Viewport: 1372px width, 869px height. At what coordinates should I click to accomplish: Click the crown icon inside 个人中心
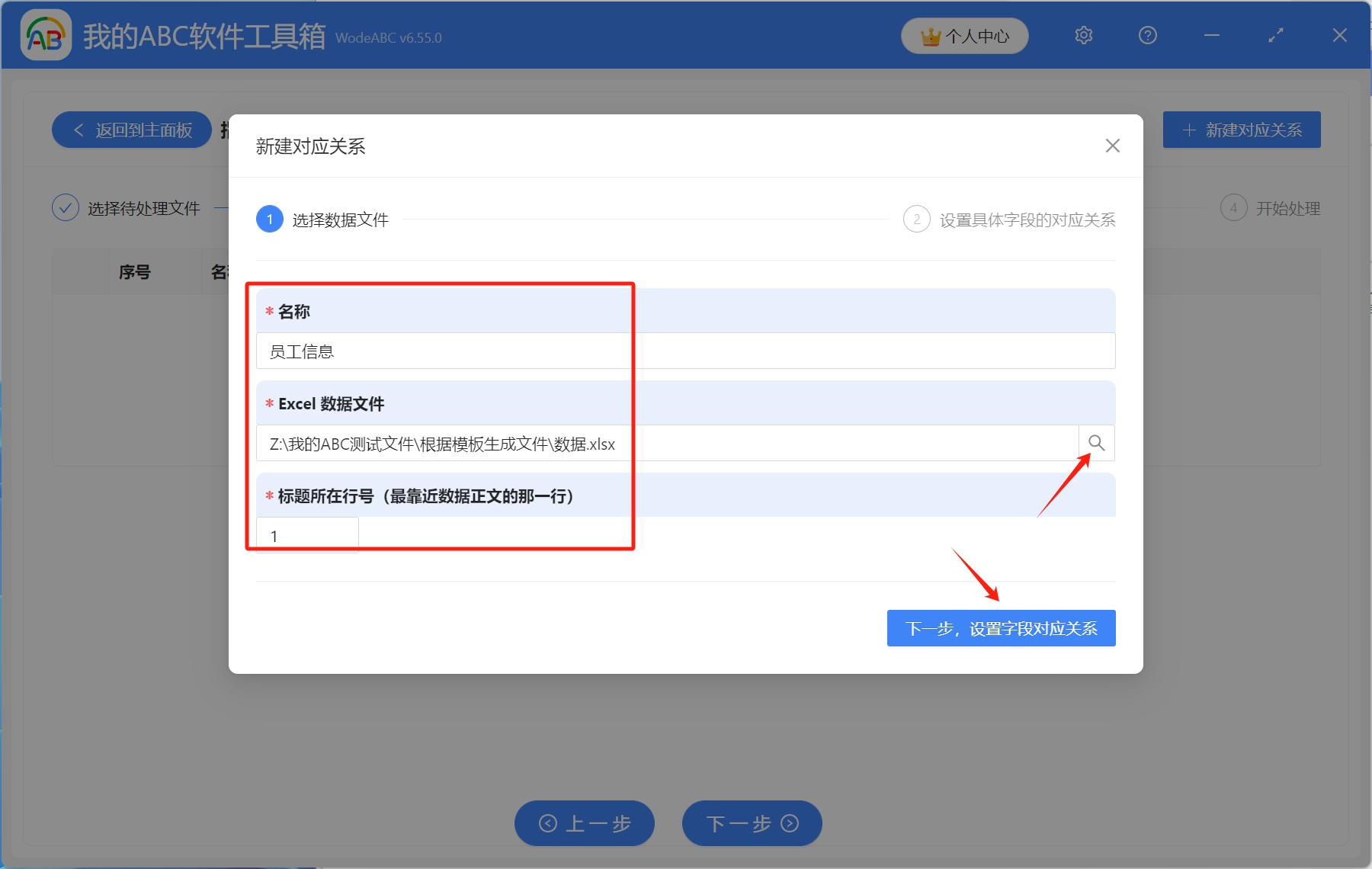pos(931,35)
